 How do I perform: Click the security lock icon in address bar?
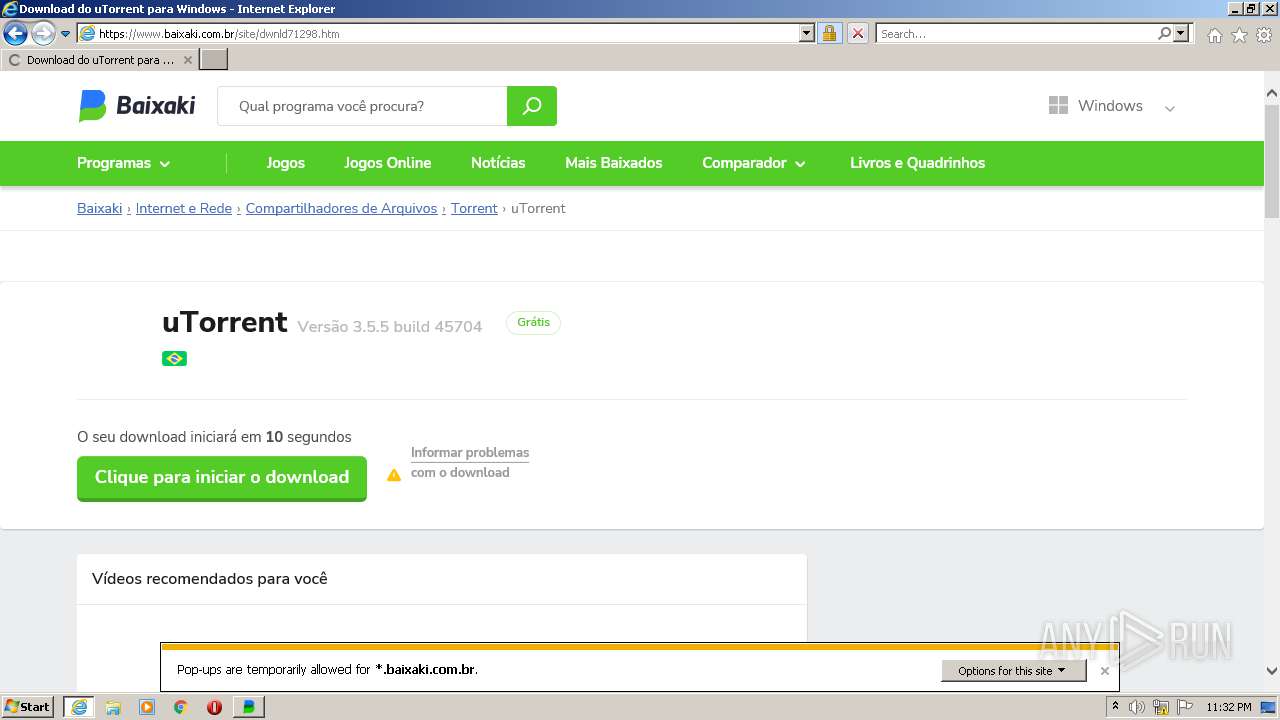coord(829,33)
